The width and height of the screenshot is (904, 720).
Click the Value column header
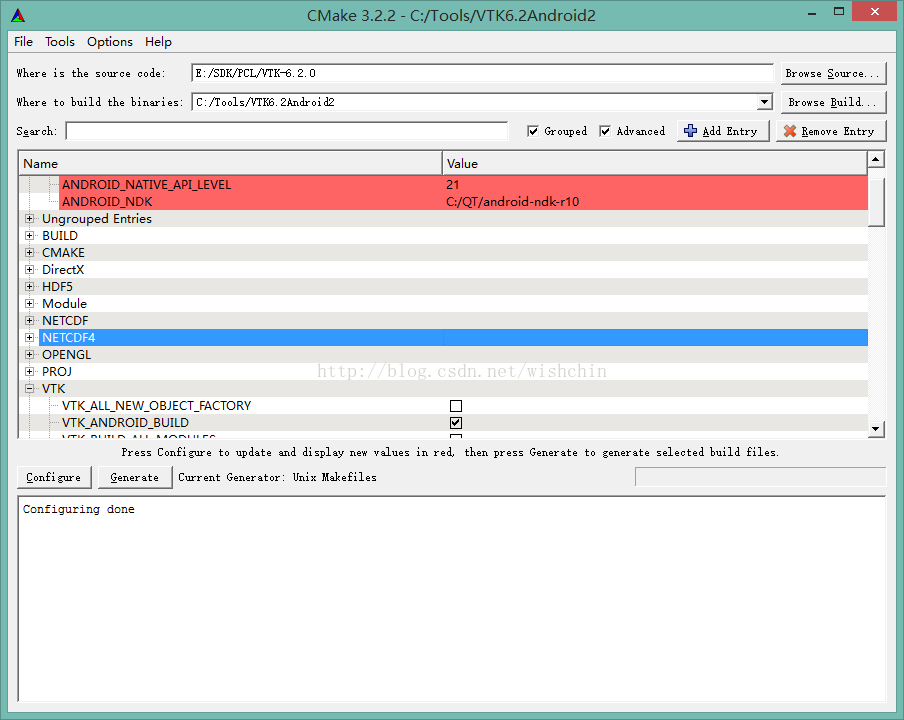tap(655, 164)
